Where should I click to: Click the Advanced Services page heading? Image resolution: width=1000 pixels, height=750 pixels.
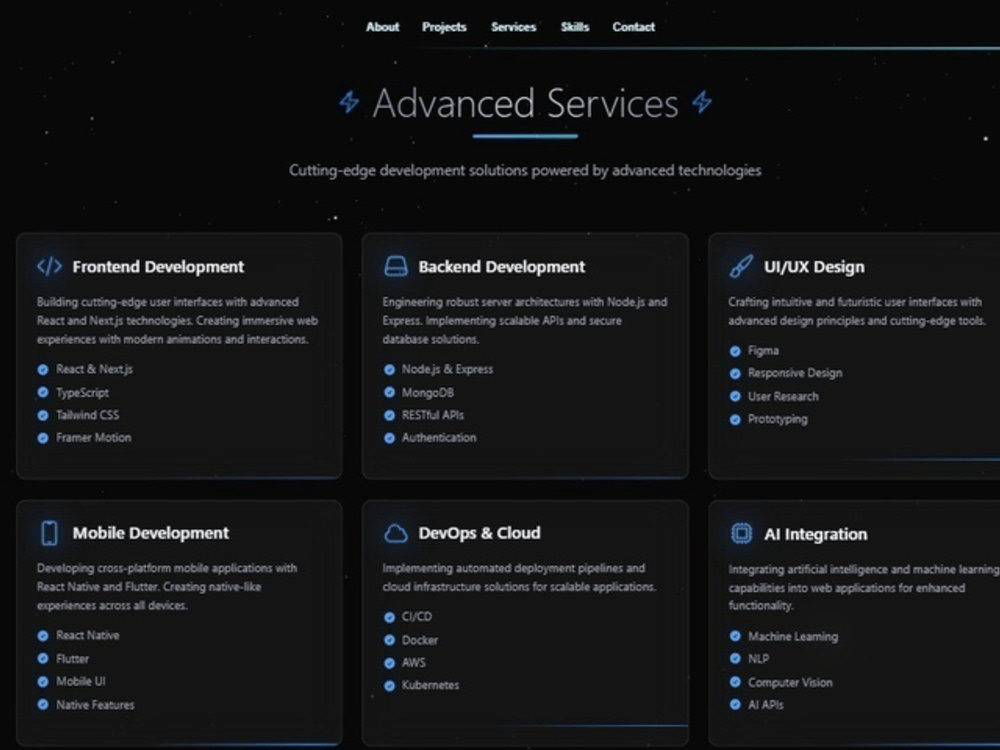(525, 103)
